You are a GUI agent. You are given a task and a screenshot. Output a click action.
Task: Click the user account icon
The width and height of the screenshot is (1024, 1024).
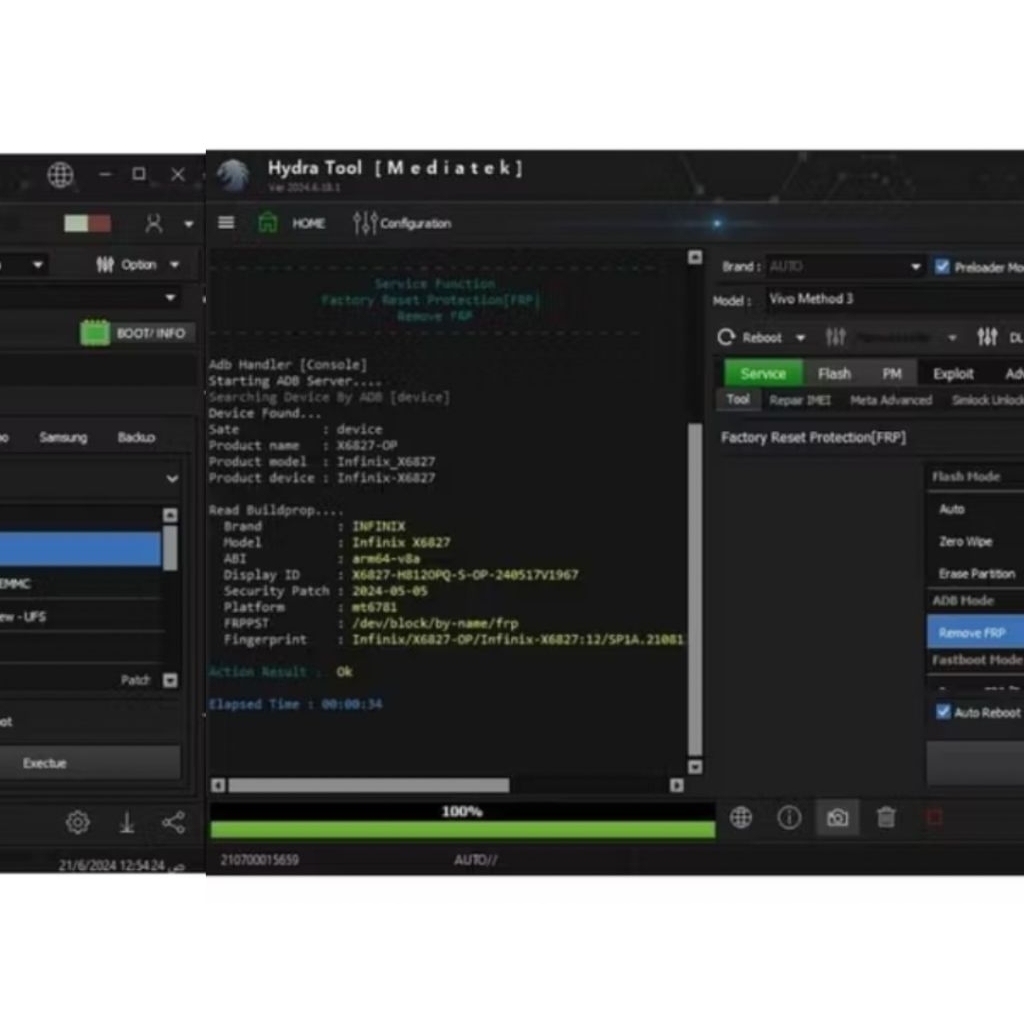click(x=154, y=223)
